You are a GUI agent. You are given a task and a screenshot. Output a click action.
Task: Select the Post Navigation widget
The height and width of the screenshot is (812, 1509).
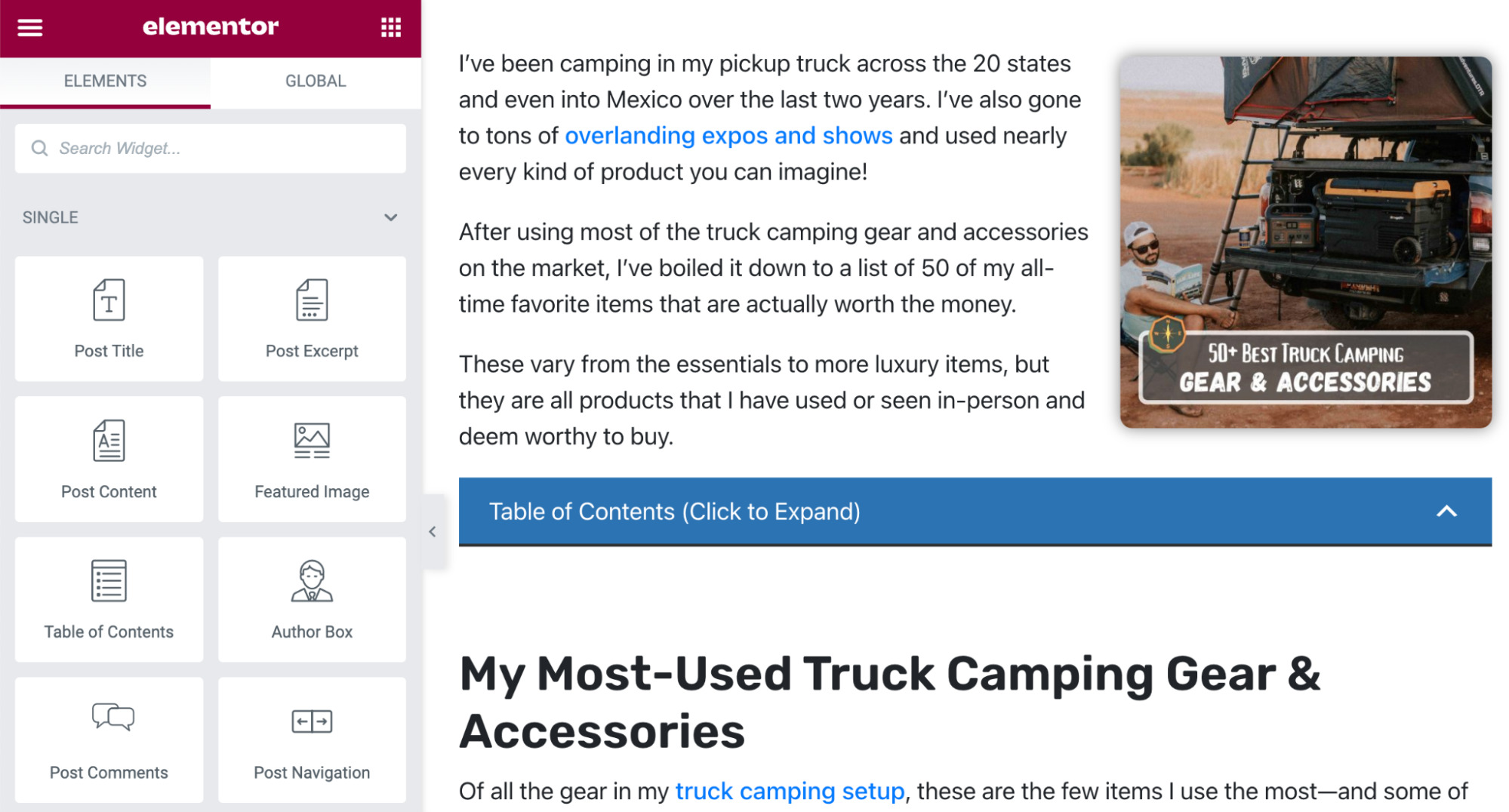[x=311, y=739]
